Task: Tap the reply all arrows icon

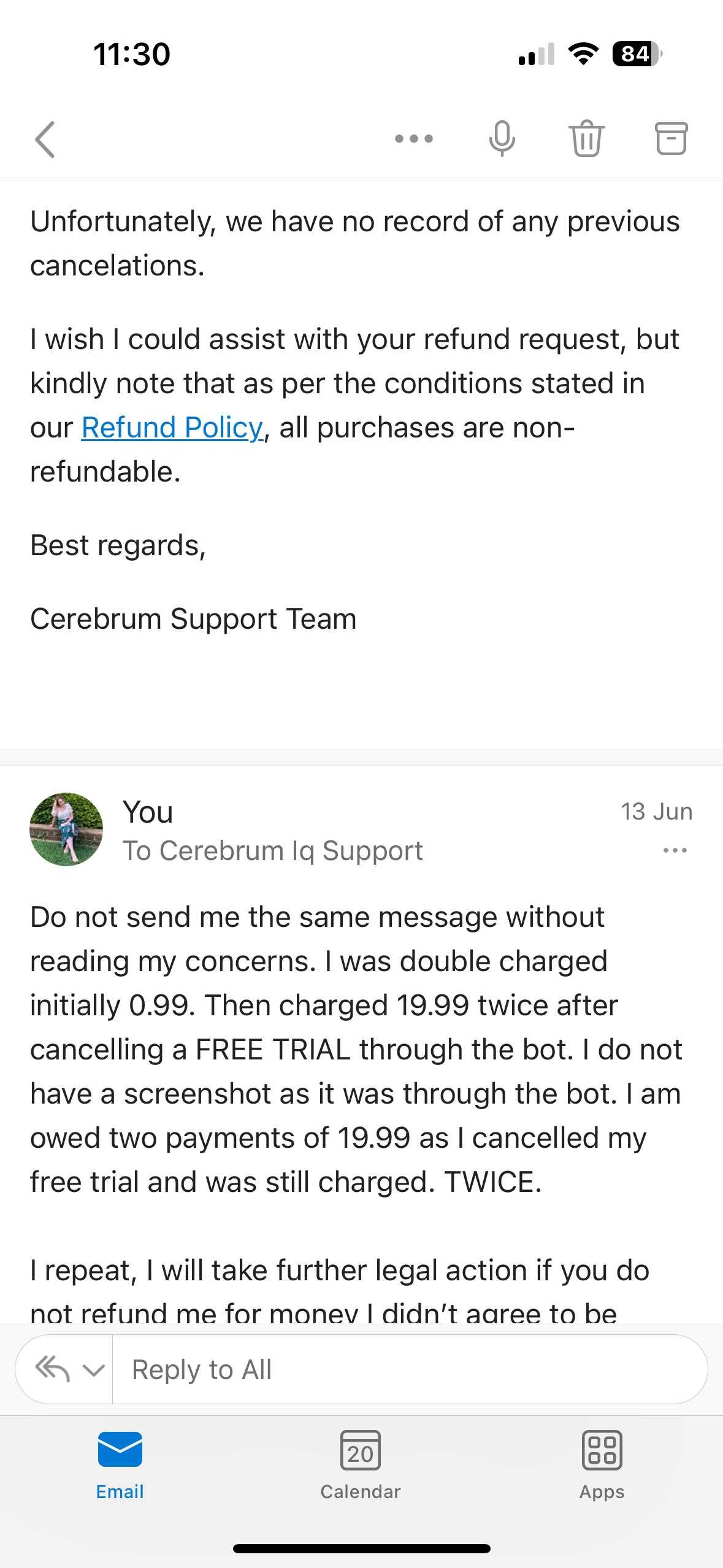Action: pos(53,1369)
